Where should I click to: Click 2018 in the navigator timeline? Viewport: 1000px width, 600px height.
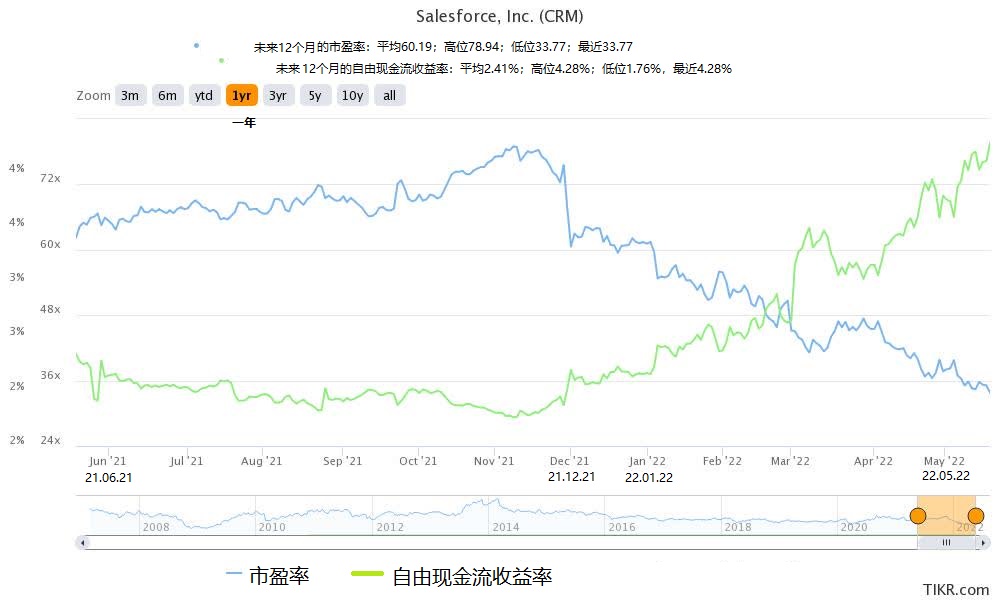pyautogui.click(x=738, y=527)
